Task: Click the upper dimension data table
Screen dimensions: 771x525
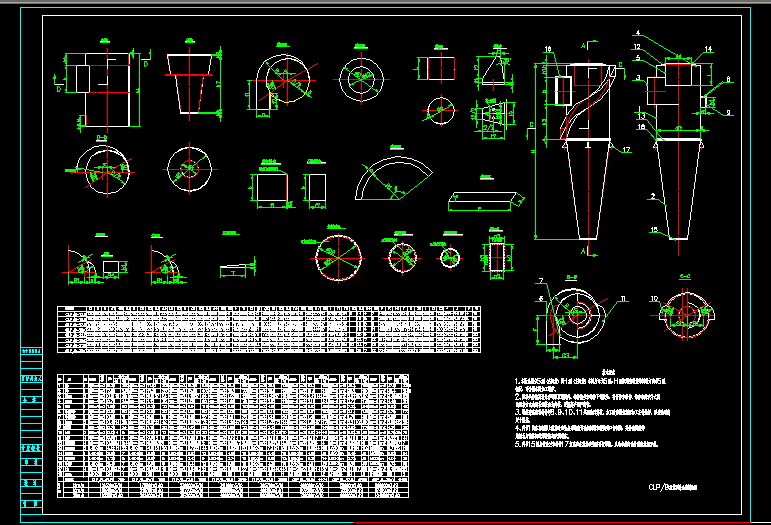Action: click(269, 329)
